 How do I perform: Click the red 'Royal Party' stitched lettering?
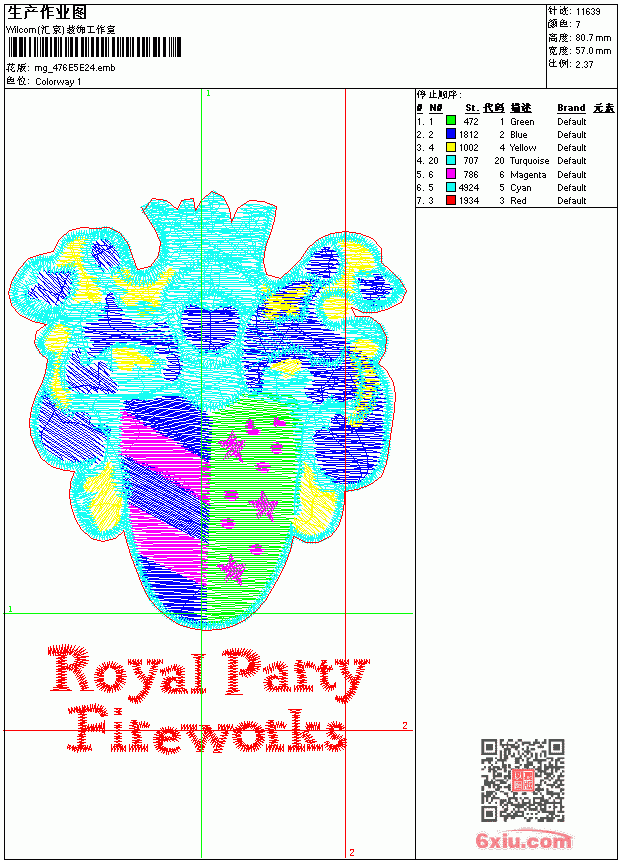coord(209,673)
